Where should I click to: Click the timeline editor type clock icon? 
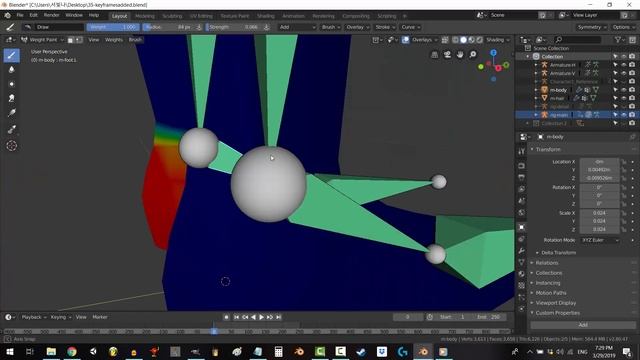(9, 317)
